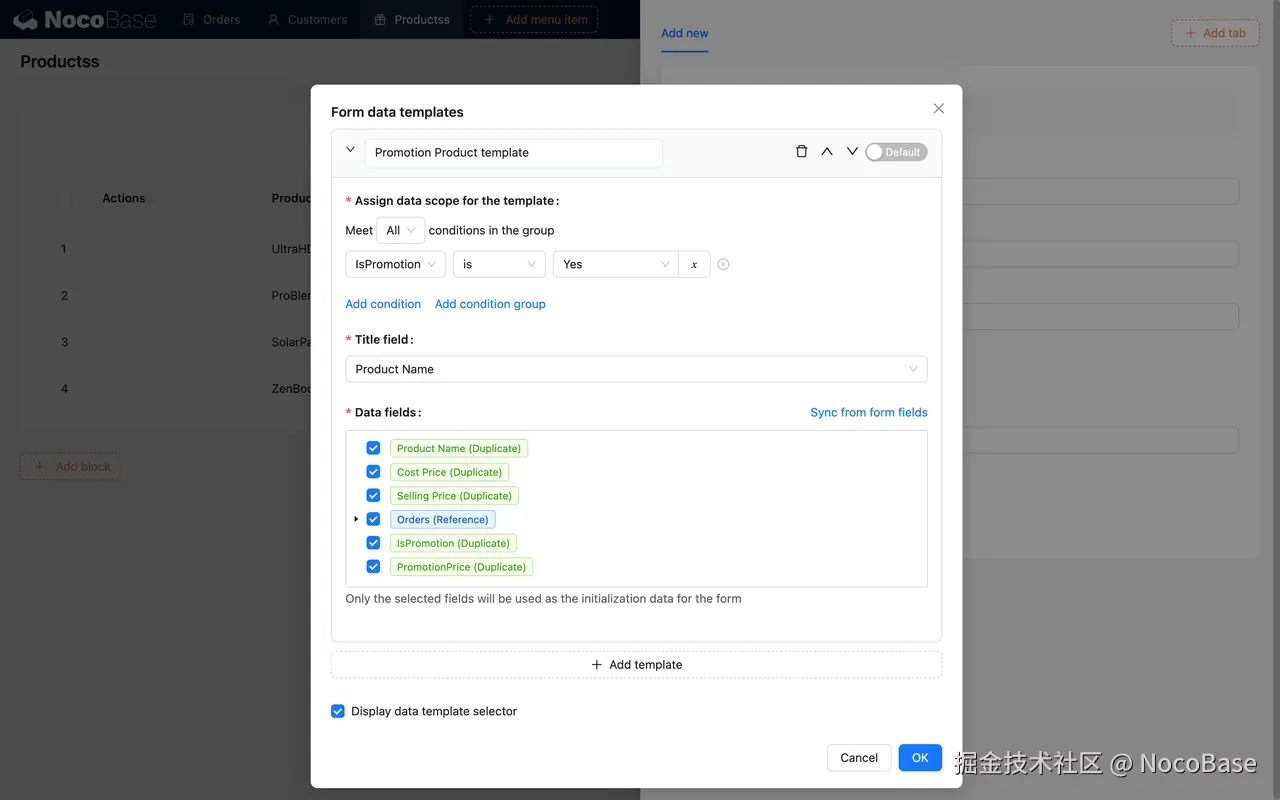Expand the Orders (Reference) field
This screenshot has height=800, width=1280.
[x=356, y=519]
